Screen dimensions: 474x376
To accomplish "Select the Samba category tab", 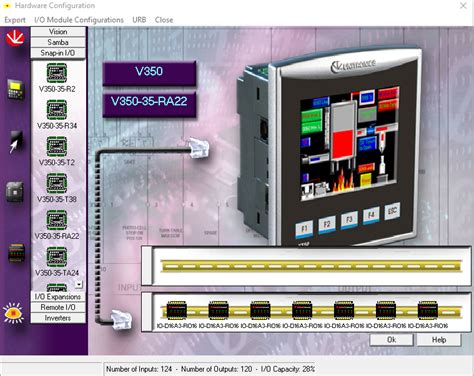I will pos(58,42).
